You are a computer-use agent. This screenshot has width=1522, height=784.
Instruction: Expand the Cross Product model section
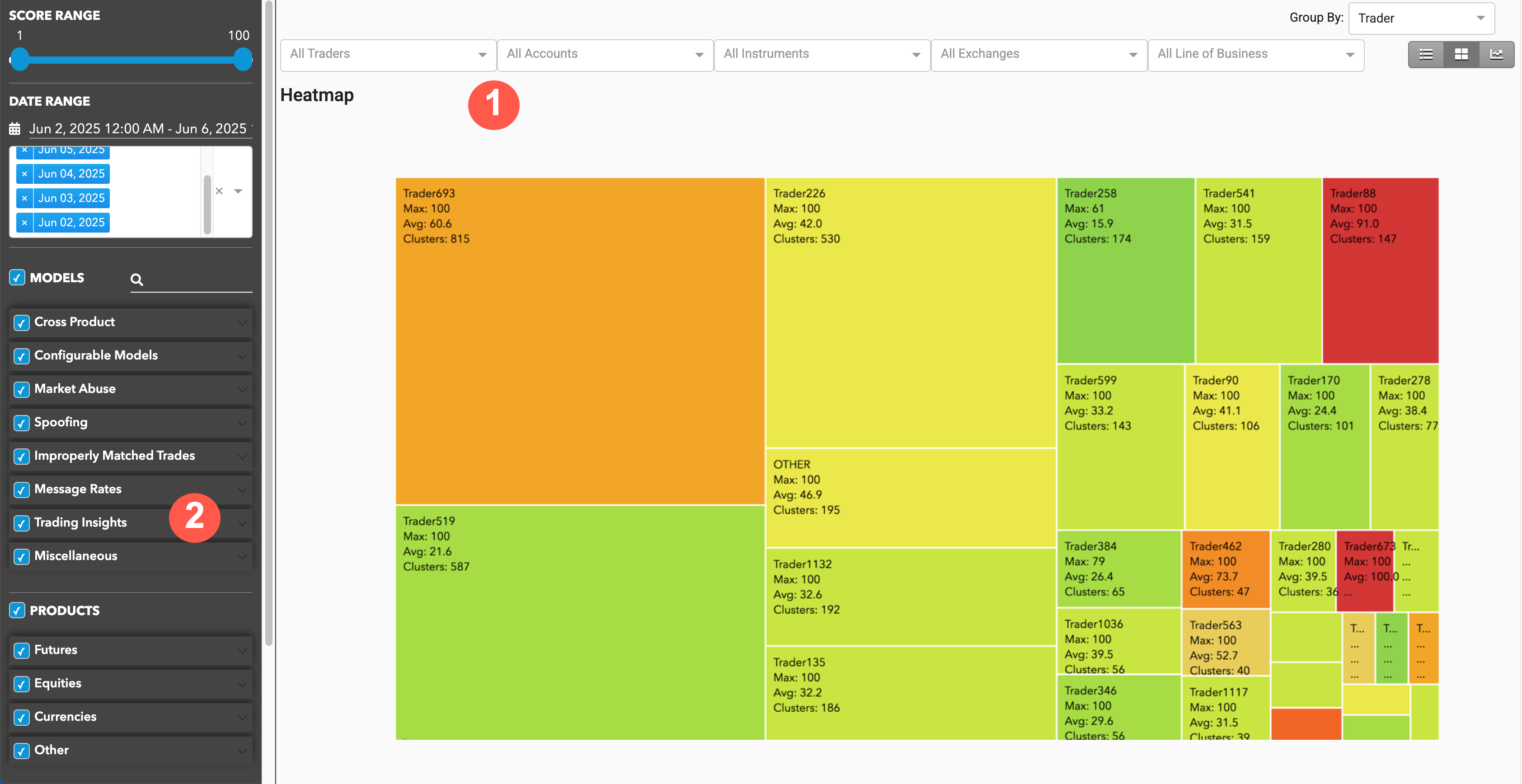pos(242,323)
